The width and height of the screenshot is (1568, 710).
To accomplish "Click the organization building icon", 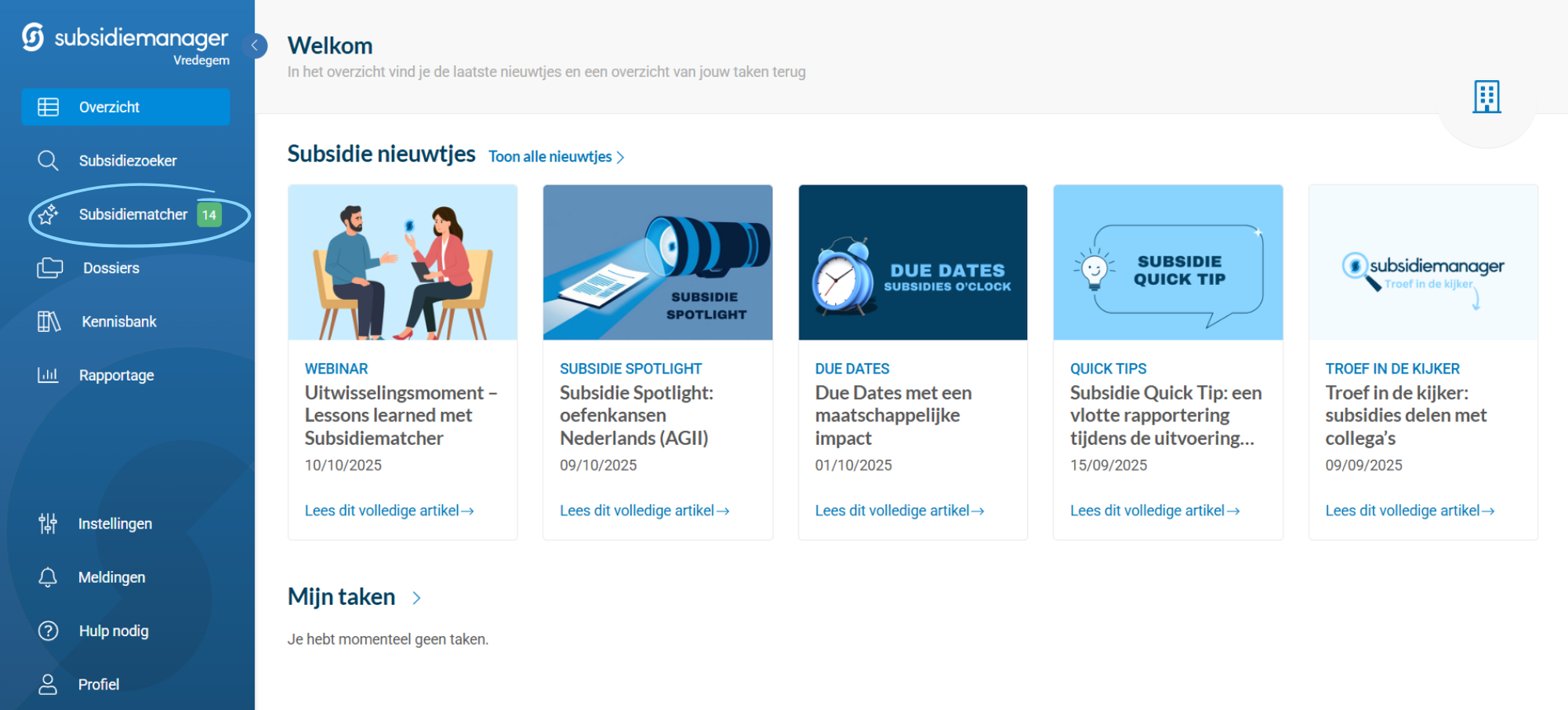I will (x=1486, y=97).
